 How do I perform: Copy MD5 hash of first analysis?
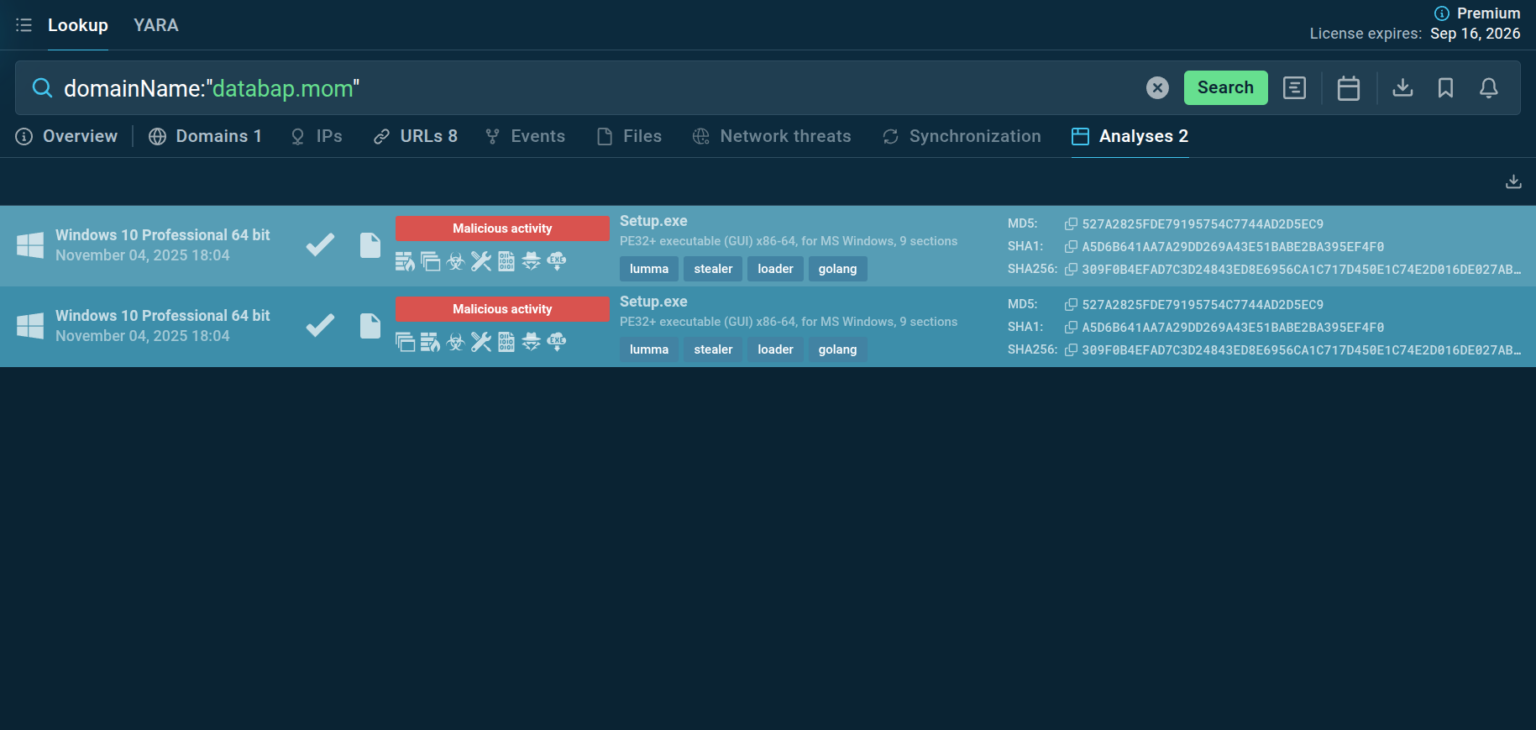(1071, 224)
